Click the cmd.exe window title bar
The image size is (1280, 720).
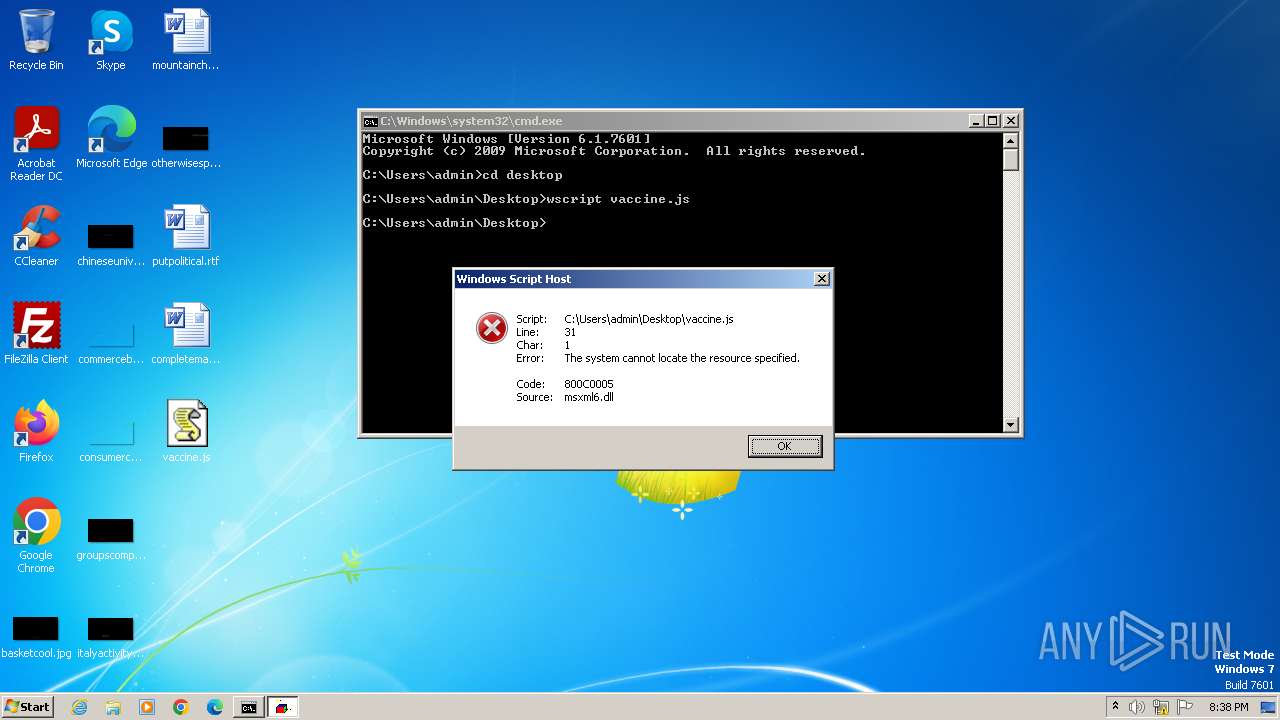(690, 121)
